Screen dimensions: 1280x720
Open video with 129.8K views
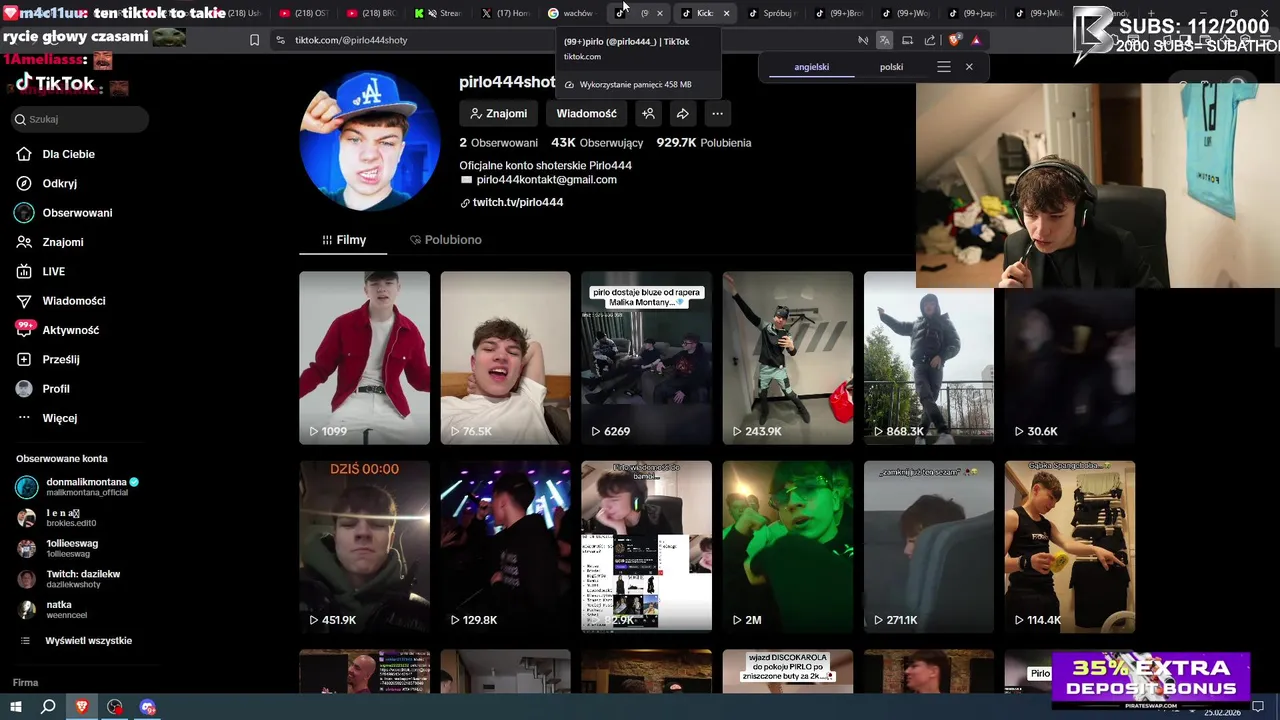point(505,546)
